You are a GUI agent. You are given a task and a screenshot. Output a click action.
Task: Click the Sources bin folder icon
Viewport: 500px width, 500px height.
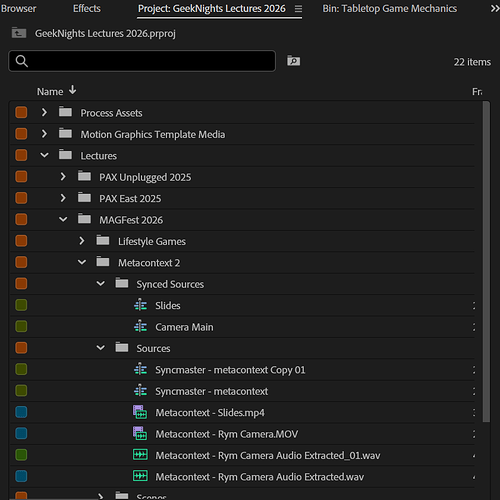pos(122,347)
